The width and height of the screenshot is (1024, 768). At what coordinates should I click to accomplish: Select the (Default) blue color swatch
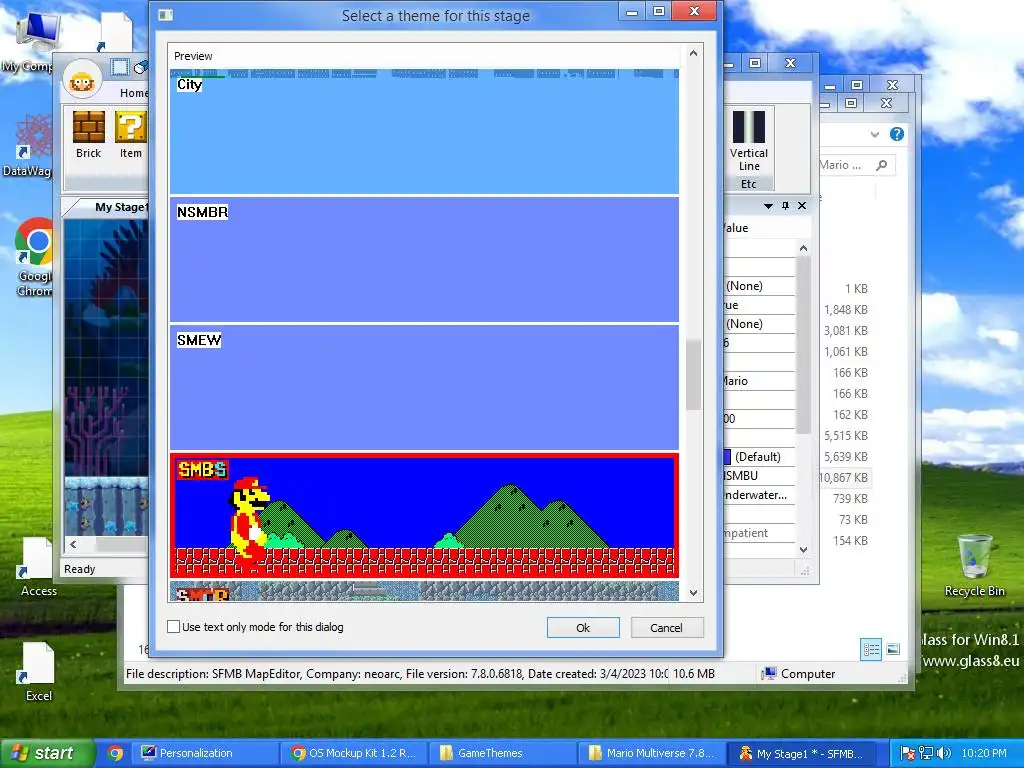(727, 456)
